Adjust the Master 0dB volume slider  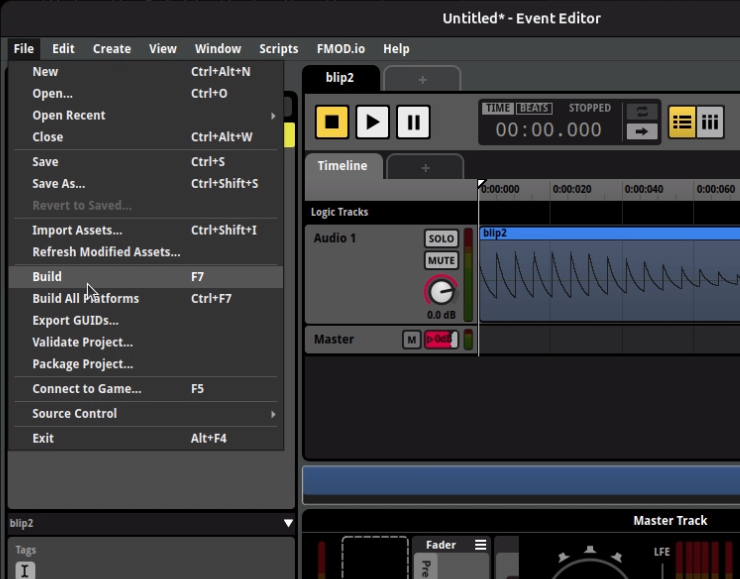(x=441, y=339)
